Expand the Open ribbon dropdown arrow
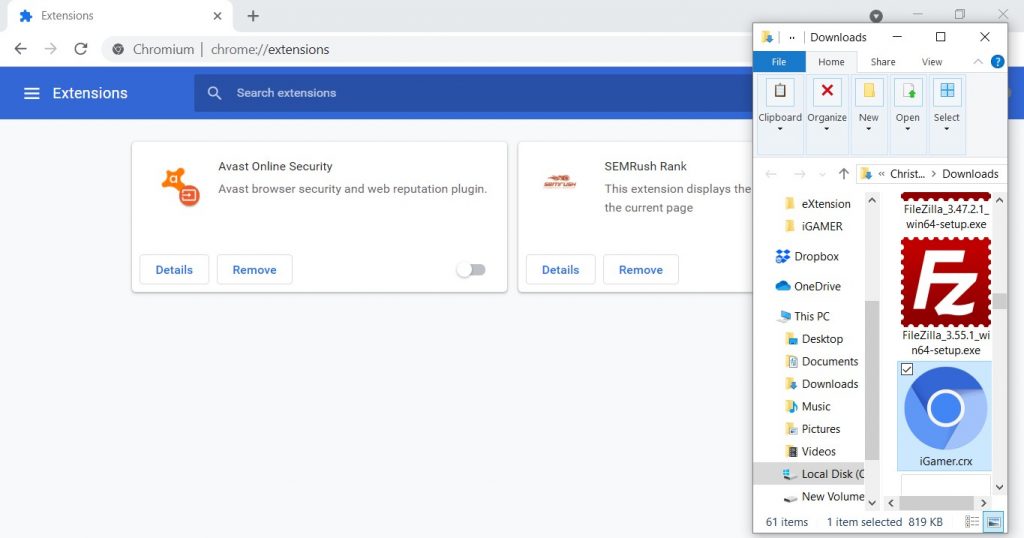Screen dimensions: 1024x538 tap(908, 129)
